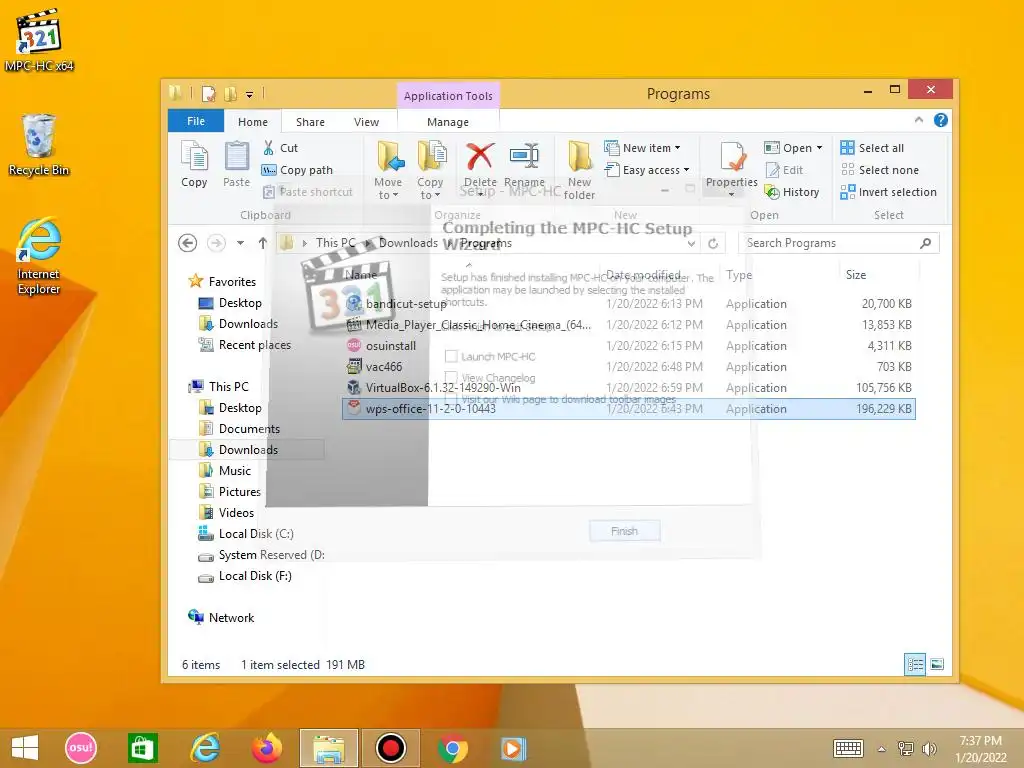
Task: Click the Copy icon in the ribbon
Action: click(x=194, y=165)
